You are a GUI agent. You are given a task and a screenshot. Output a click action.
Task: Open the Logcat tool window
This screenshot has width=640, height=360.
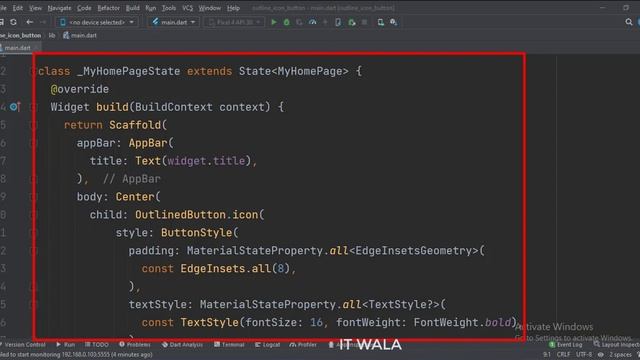pos(267,344)
